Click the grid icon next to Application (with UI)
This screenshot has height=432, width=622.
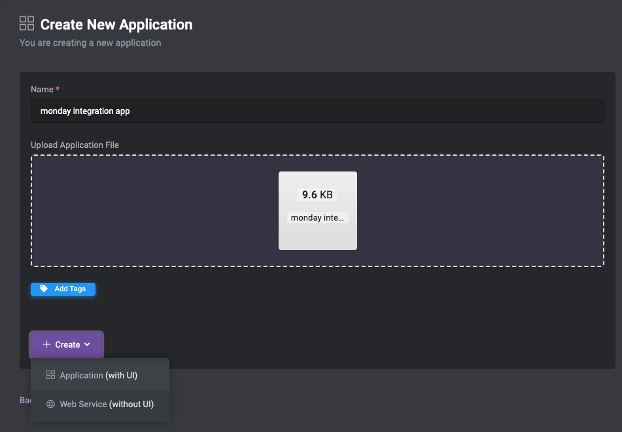coord(50,376)
